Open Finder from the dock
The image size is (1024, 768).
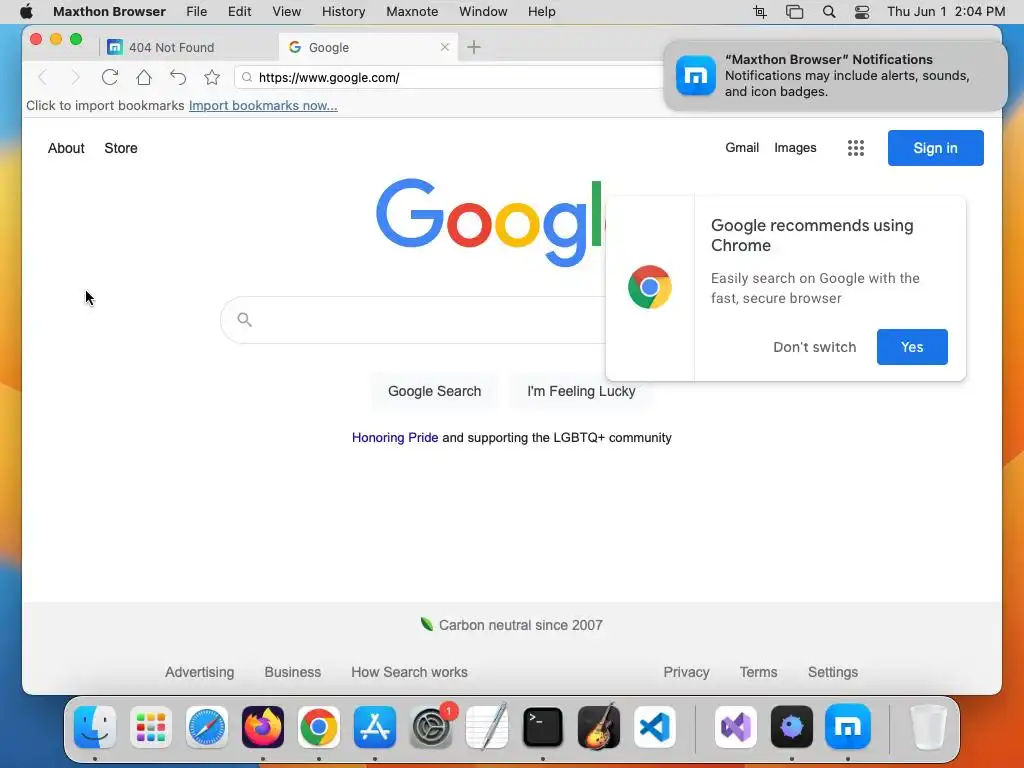pos(95,726)
